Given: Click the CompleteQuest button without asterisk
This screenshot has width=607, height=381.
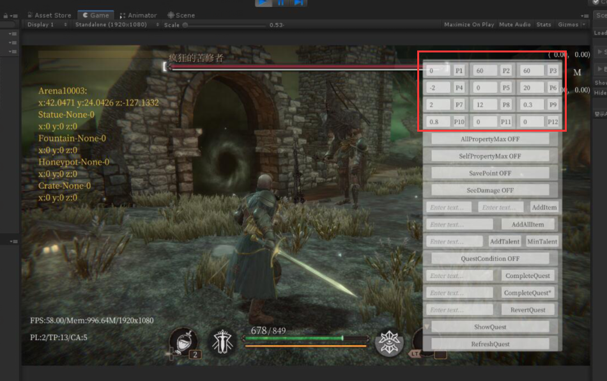Looking at the screenshot, I should click(528, 276).
